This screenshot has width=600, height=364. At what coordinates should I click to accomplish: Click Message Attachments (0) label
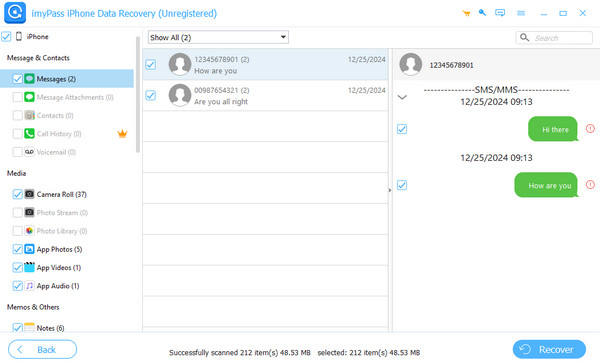click(x=75, y=98)
